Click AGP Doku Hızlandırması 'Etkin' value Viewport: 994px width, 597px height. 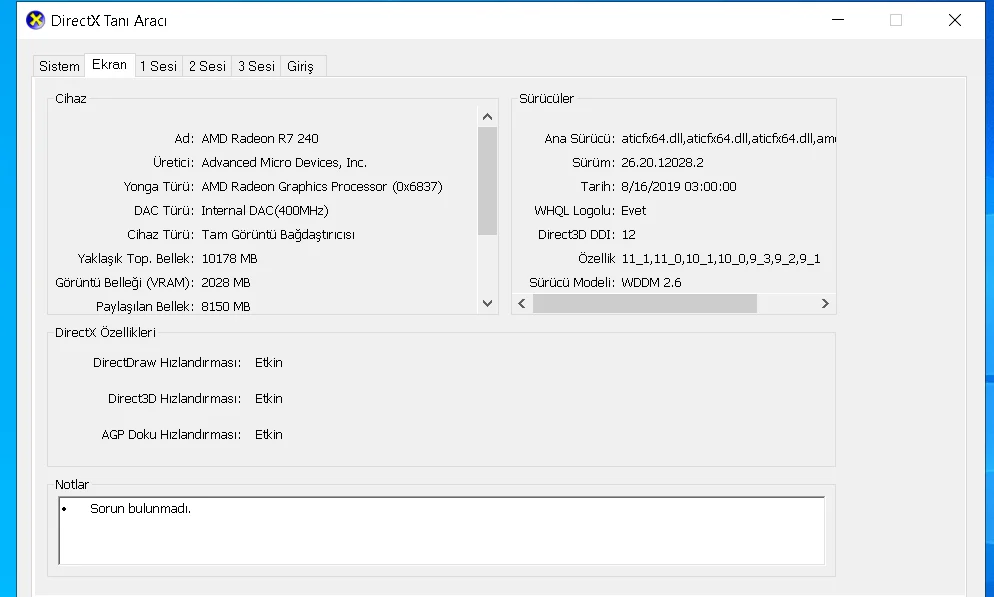(269, 435)
